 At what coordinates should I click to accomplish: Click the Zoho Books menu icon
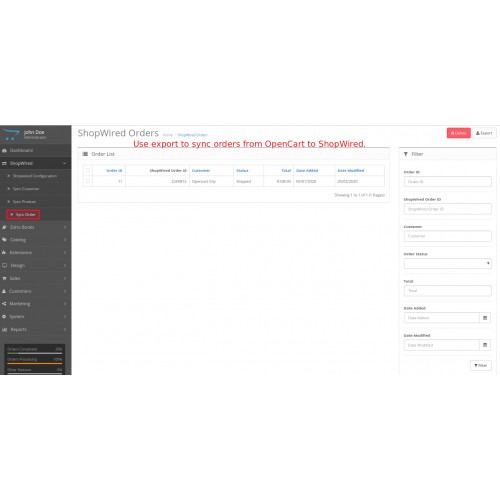[x=4, y=227]
